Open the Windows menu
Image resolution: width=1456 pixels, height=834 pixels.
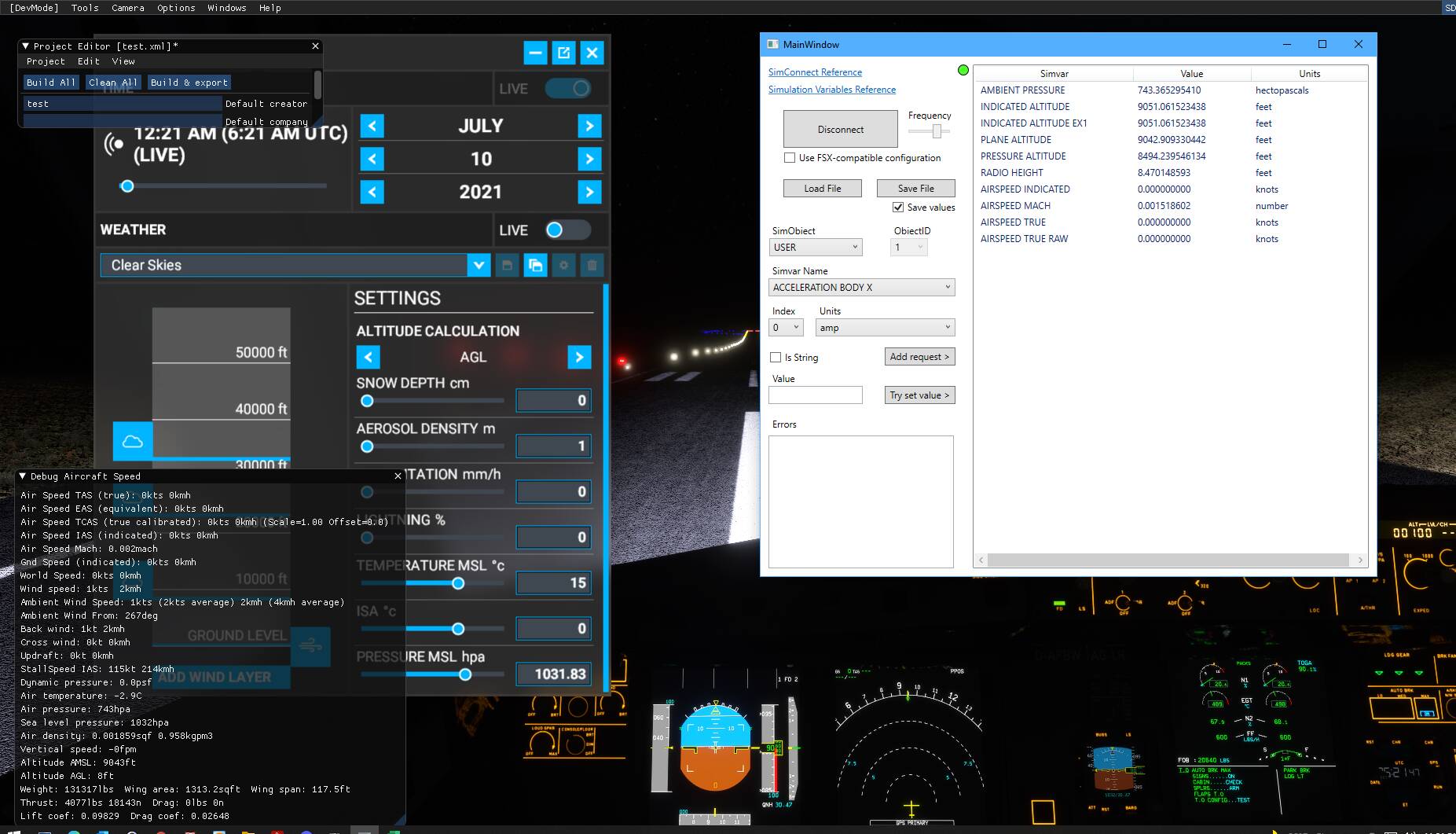click(227, 8)
